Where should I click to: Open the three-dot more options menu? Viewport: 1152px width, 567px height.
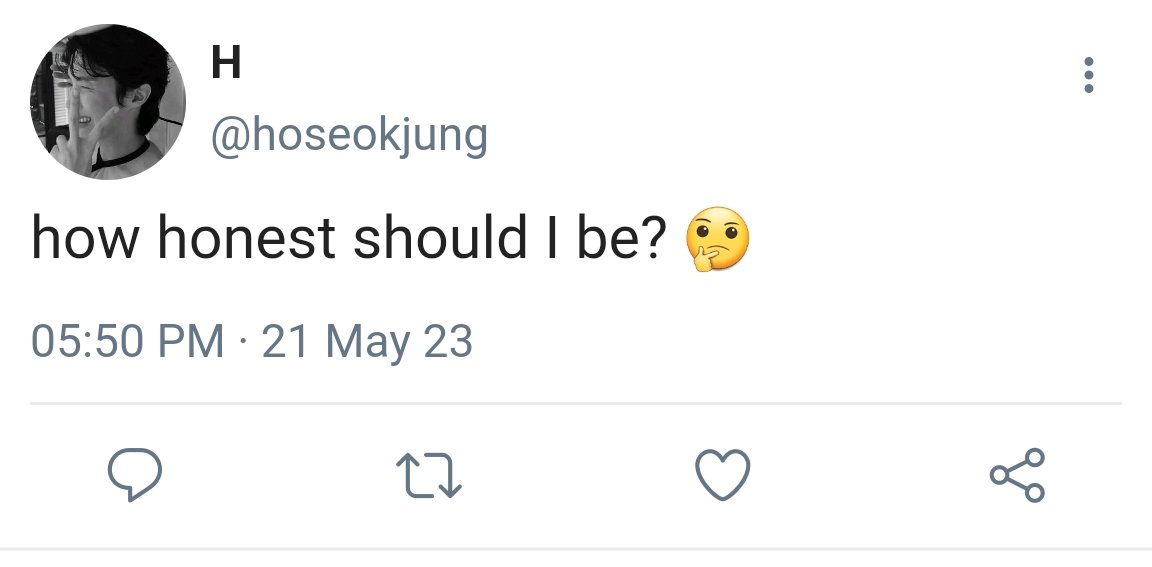tap(1089, 75)
